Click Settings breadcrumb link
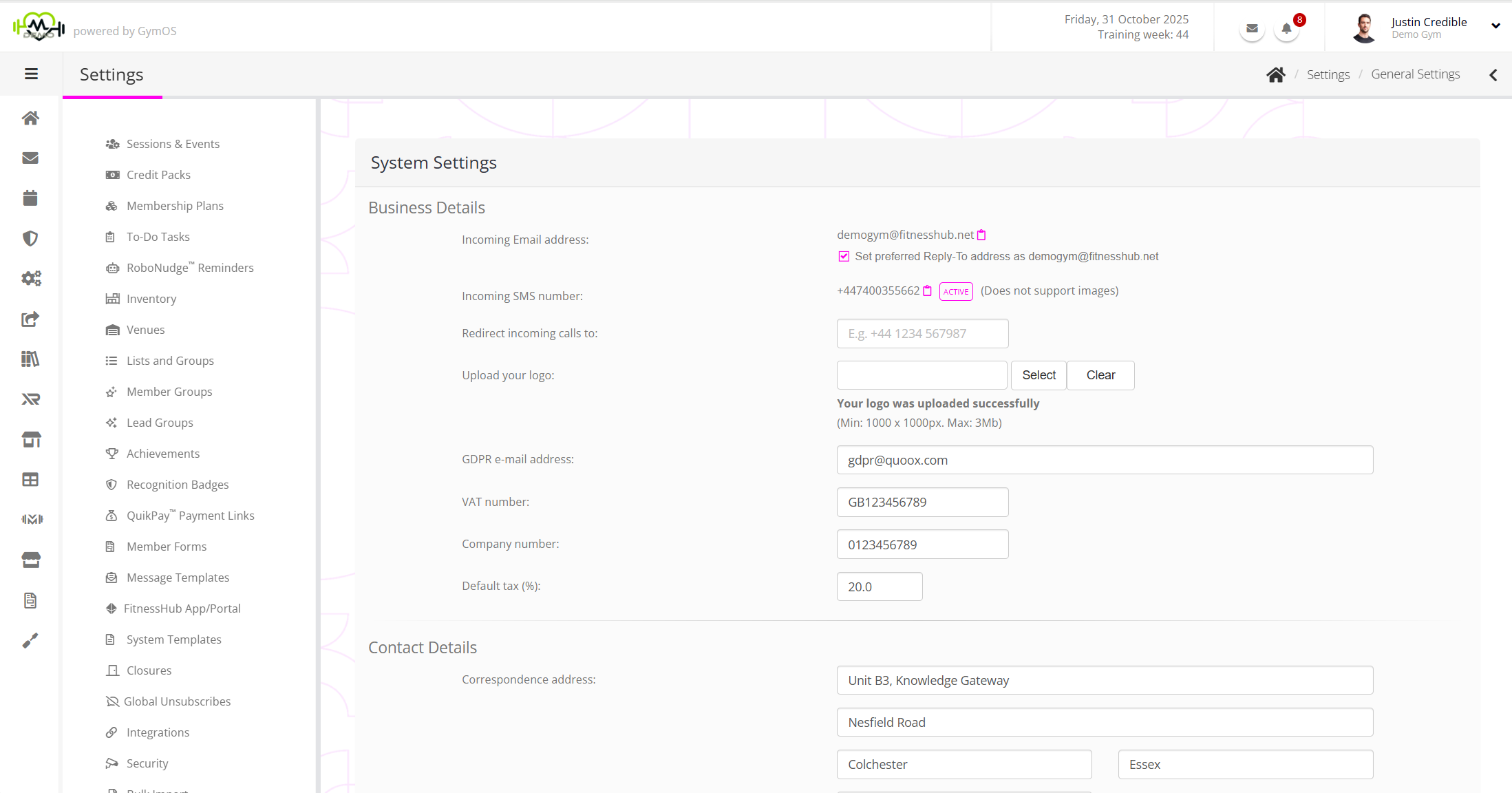 pyautogui.click(x=1328, y=74)
